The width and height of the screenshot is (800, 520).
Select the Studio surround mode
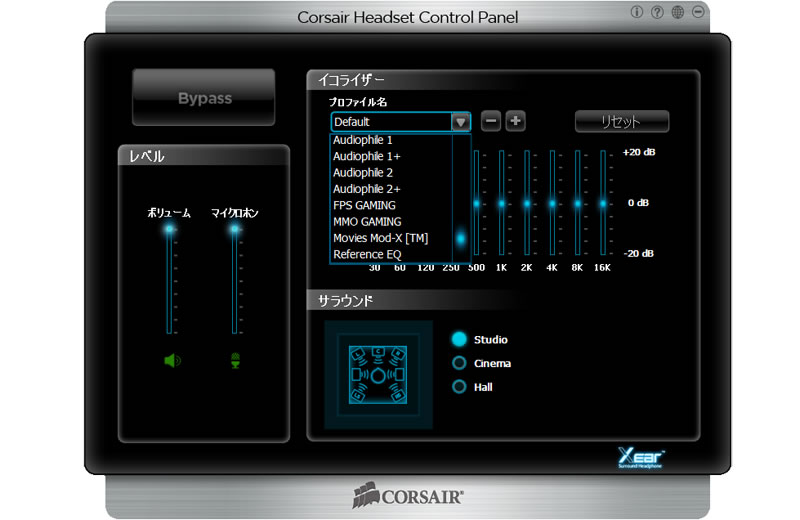click(459, 339)
